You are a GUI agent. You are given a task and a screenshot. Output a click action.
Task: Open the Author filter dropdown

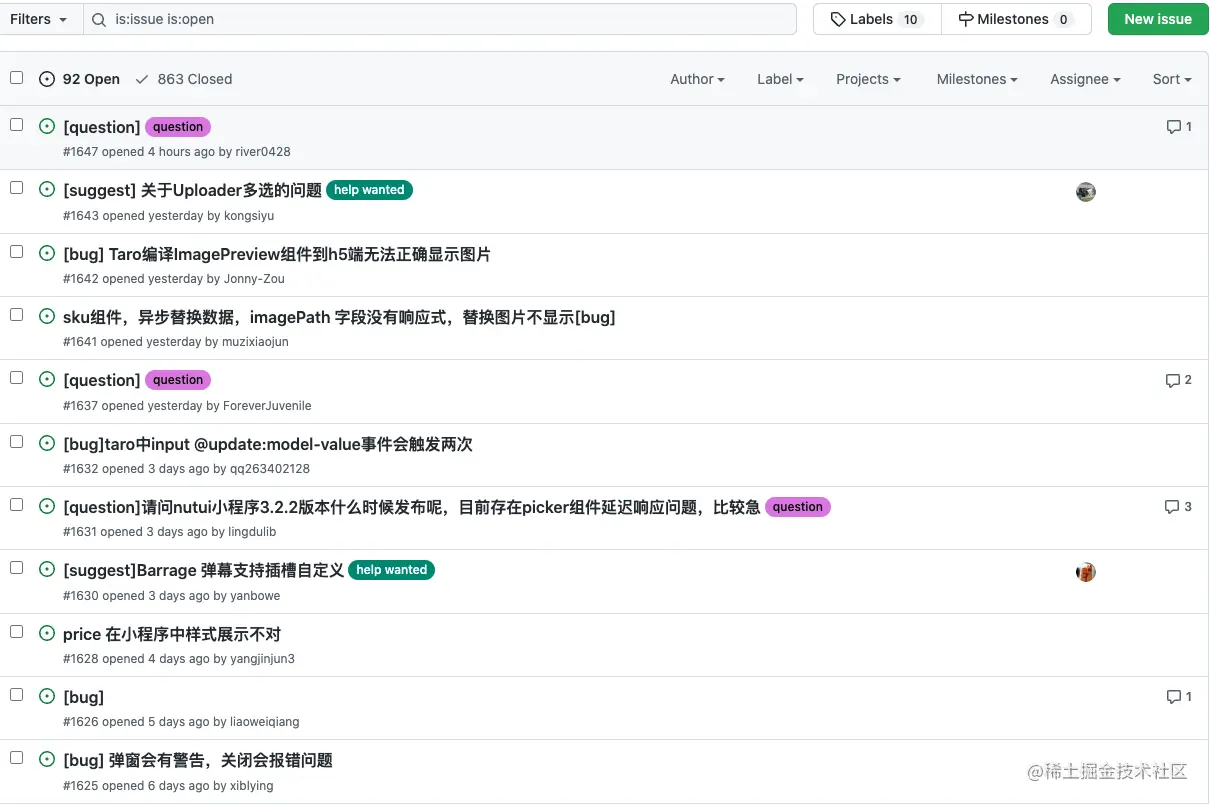(697, 79)
